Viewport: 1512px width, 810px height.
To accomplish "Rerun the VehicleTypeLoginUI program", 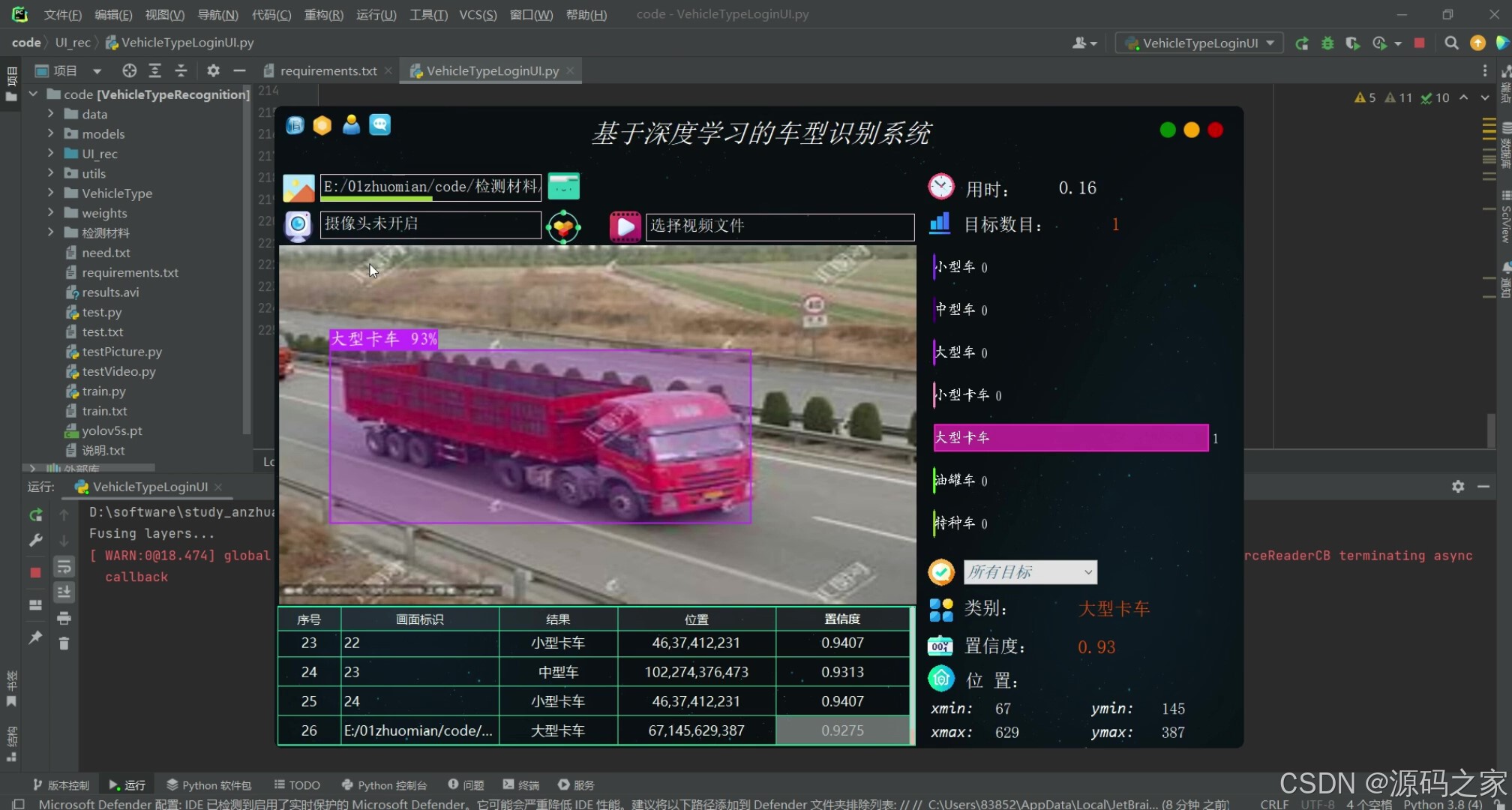I will [35, 514].
